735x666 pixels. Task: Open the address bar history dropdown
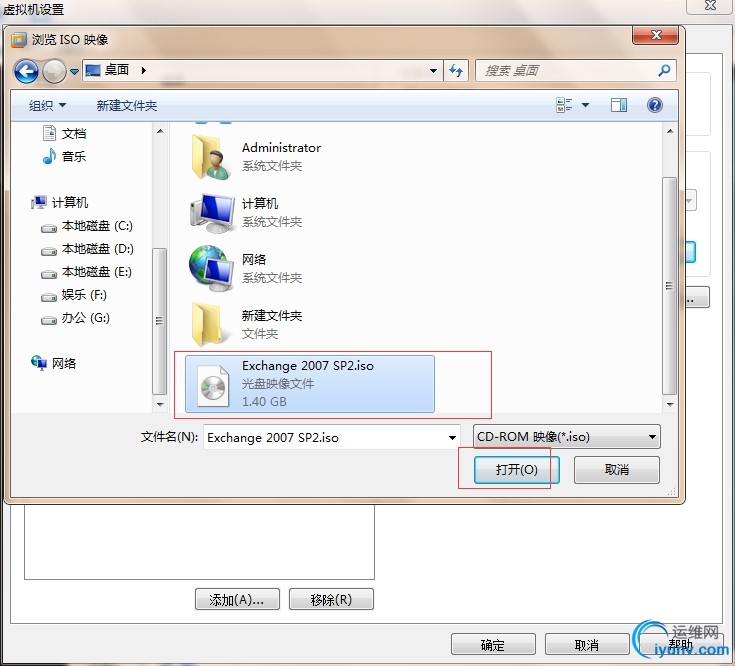click(x=433, y=71)
